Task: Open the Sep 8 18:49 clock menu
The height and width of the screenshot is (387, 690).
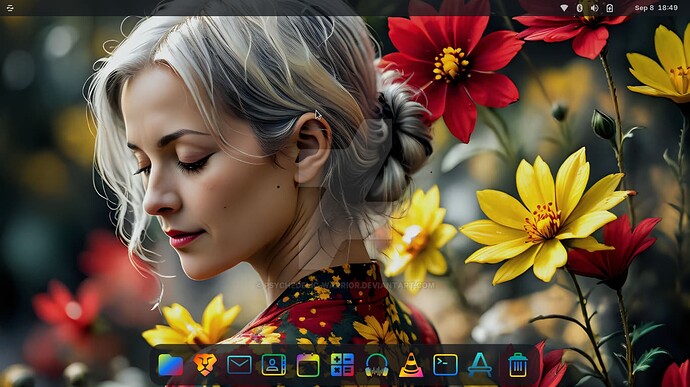Action: [656, 8]
